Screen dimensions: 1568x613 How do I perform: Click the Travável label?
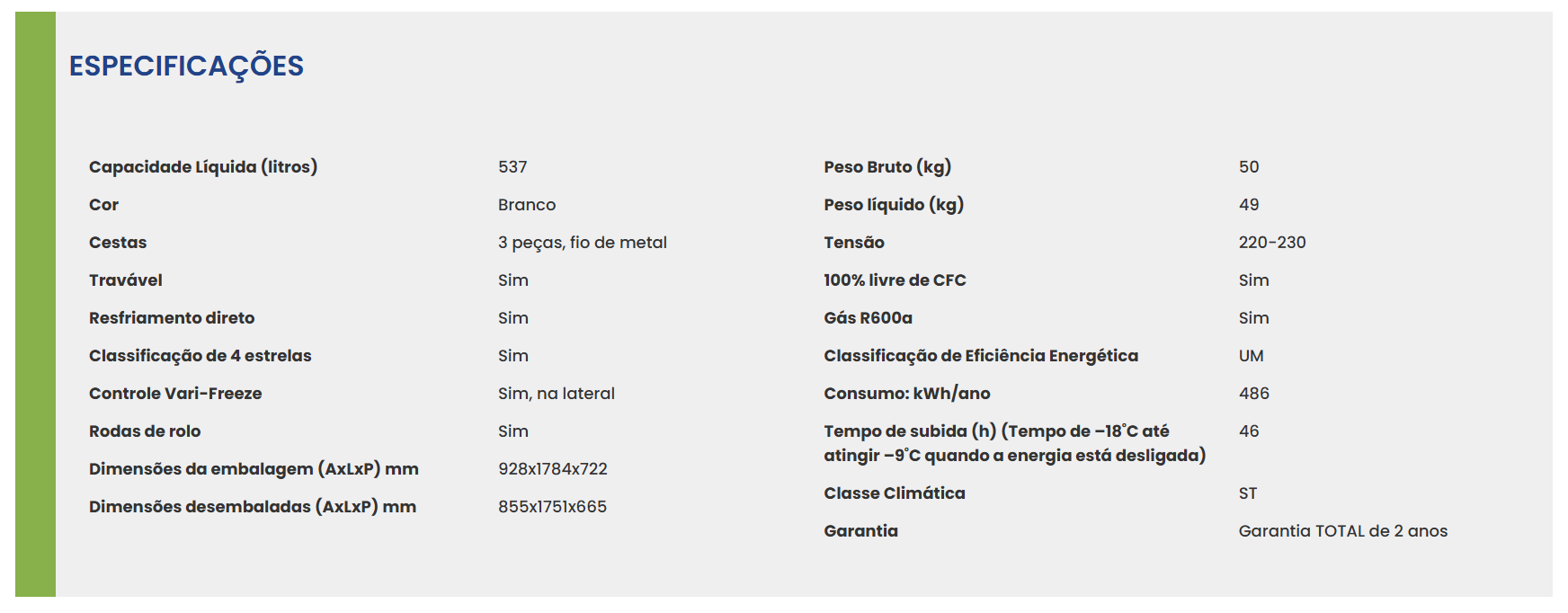pos(126,280)
